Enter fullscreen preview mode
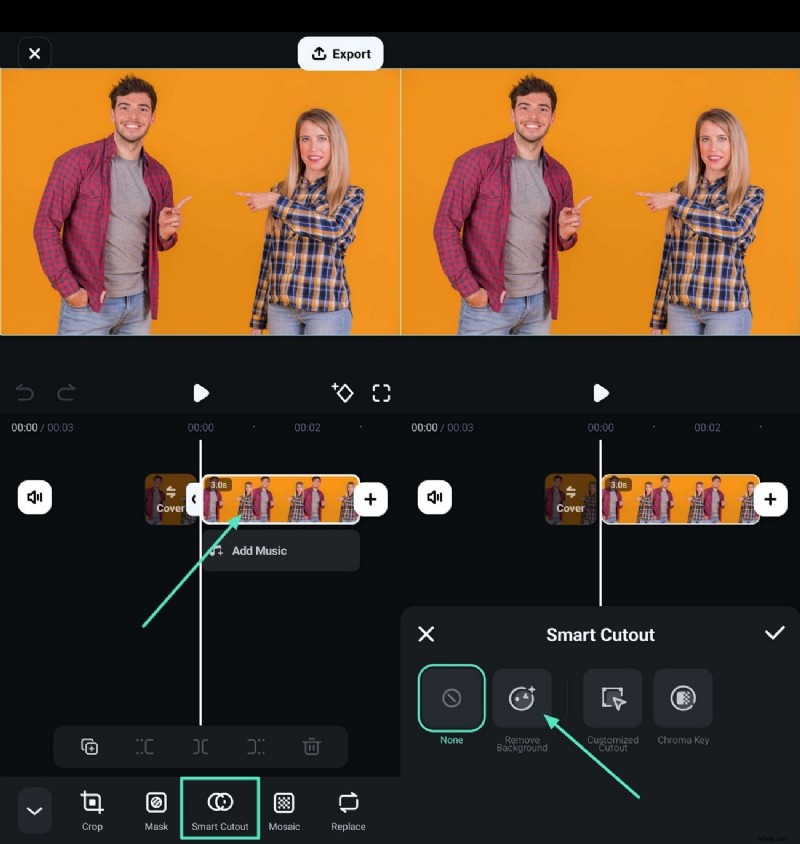Screen dimensions: 800x844 381,393
